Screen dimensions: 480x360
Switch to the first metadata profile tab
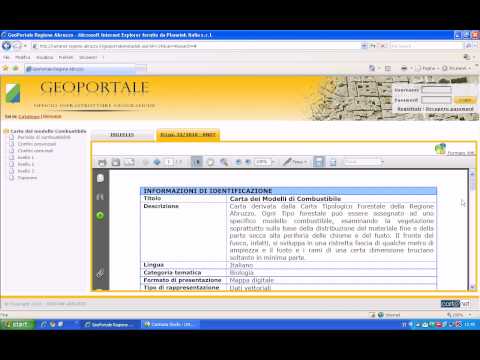click(x=122, y=135)
